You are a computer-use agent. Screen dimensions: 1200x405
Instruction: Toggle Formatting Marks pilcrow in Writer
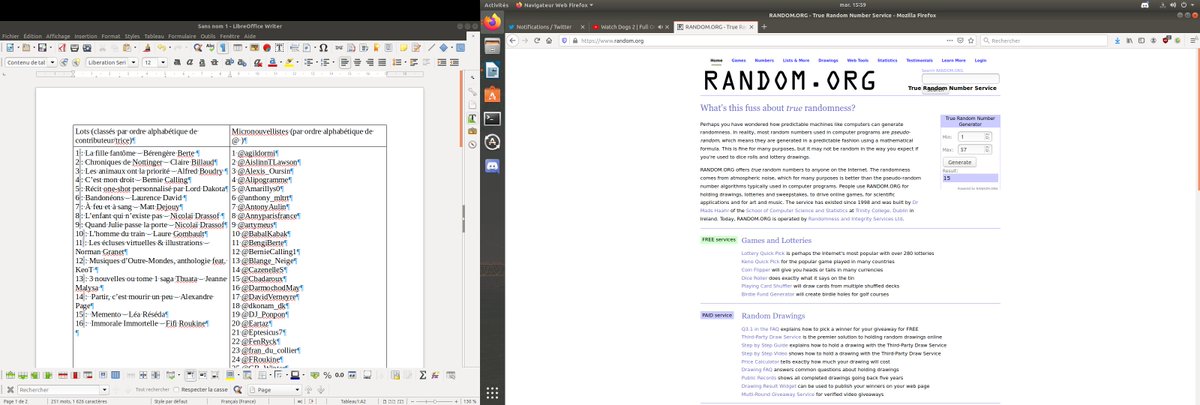223,48
